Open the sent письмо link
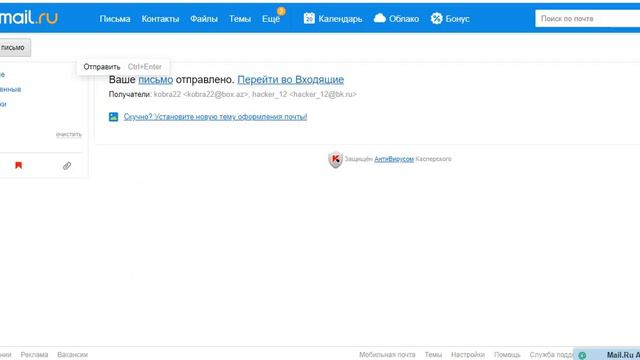640x360 pixels. [156, 80]
